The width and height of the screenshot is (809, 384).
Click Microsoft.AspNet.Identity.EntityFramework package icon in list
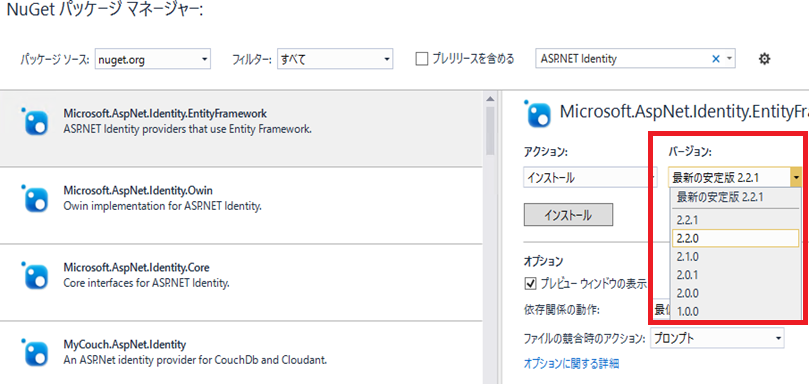coord(35,121)
